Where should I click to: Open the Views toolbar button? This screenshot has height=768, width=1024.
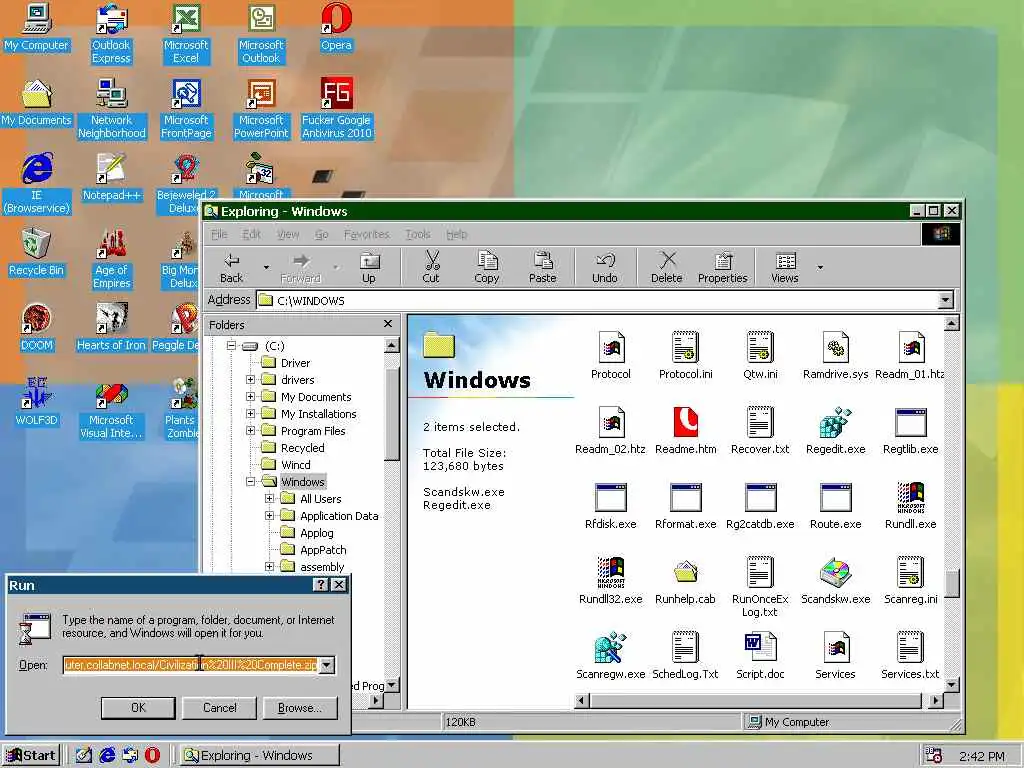tap(784, 267)
